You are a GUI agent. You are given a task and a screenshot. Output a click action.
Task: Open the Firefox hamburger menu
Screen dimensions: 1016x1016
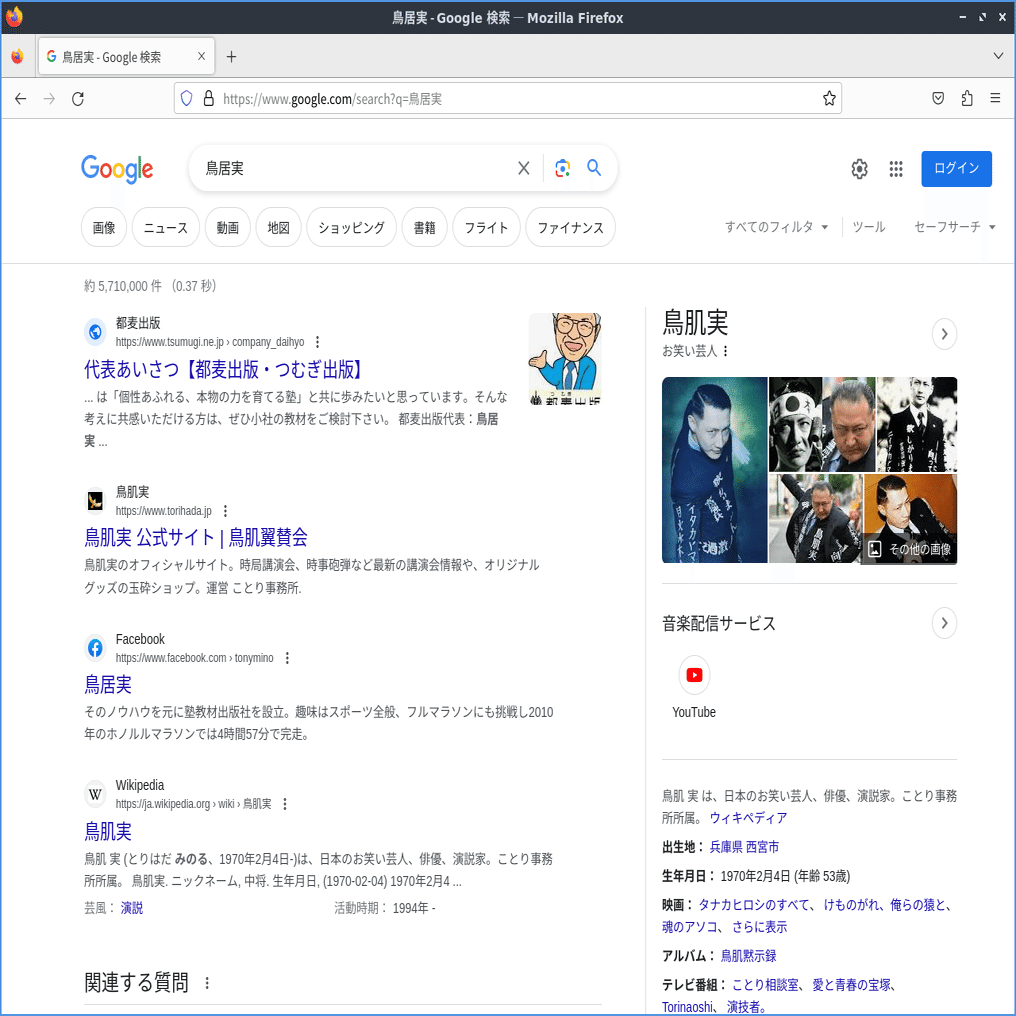[995, 98]
